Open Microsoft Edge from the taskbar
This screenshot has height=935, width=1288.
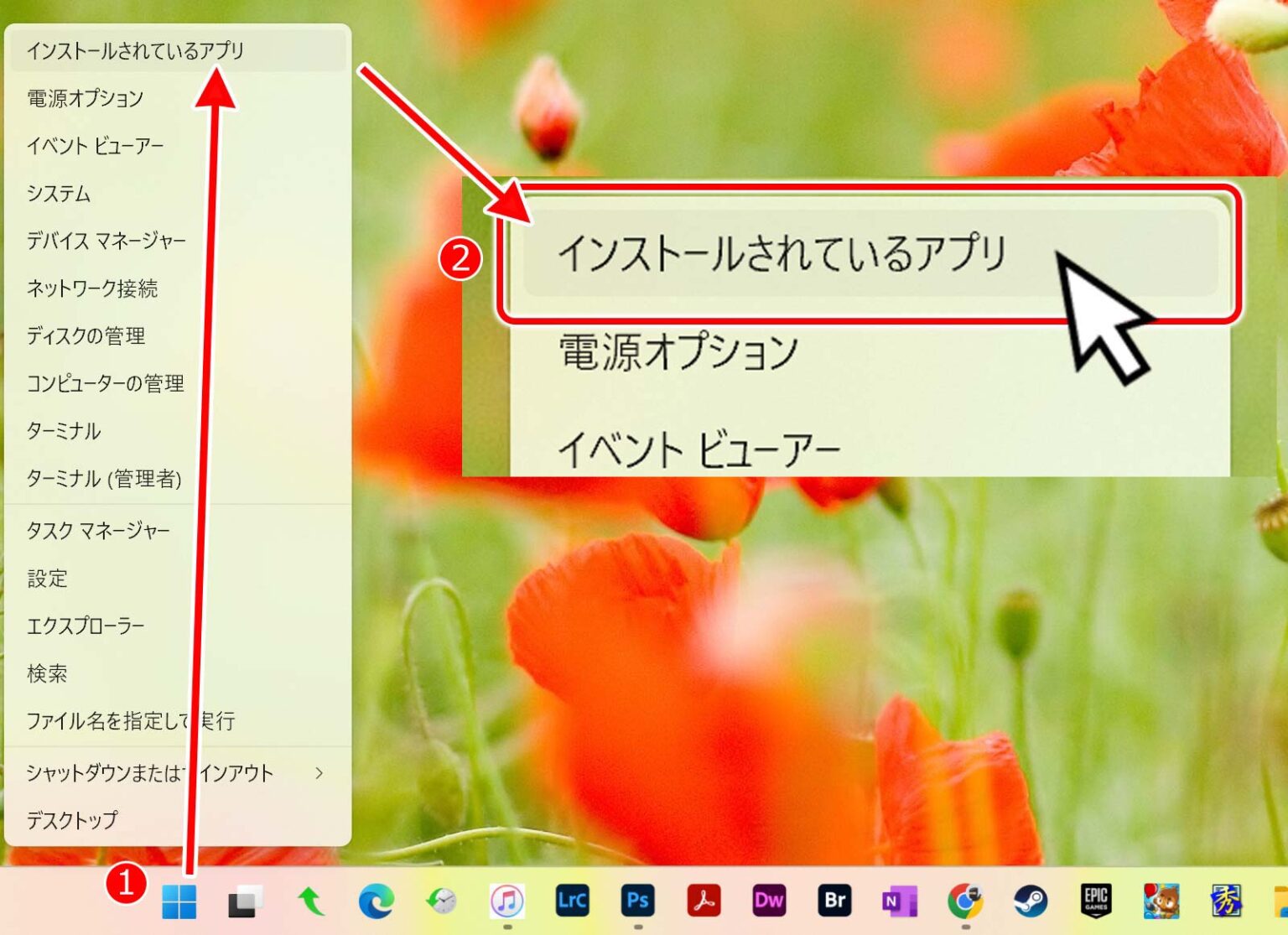coord(377,901)
